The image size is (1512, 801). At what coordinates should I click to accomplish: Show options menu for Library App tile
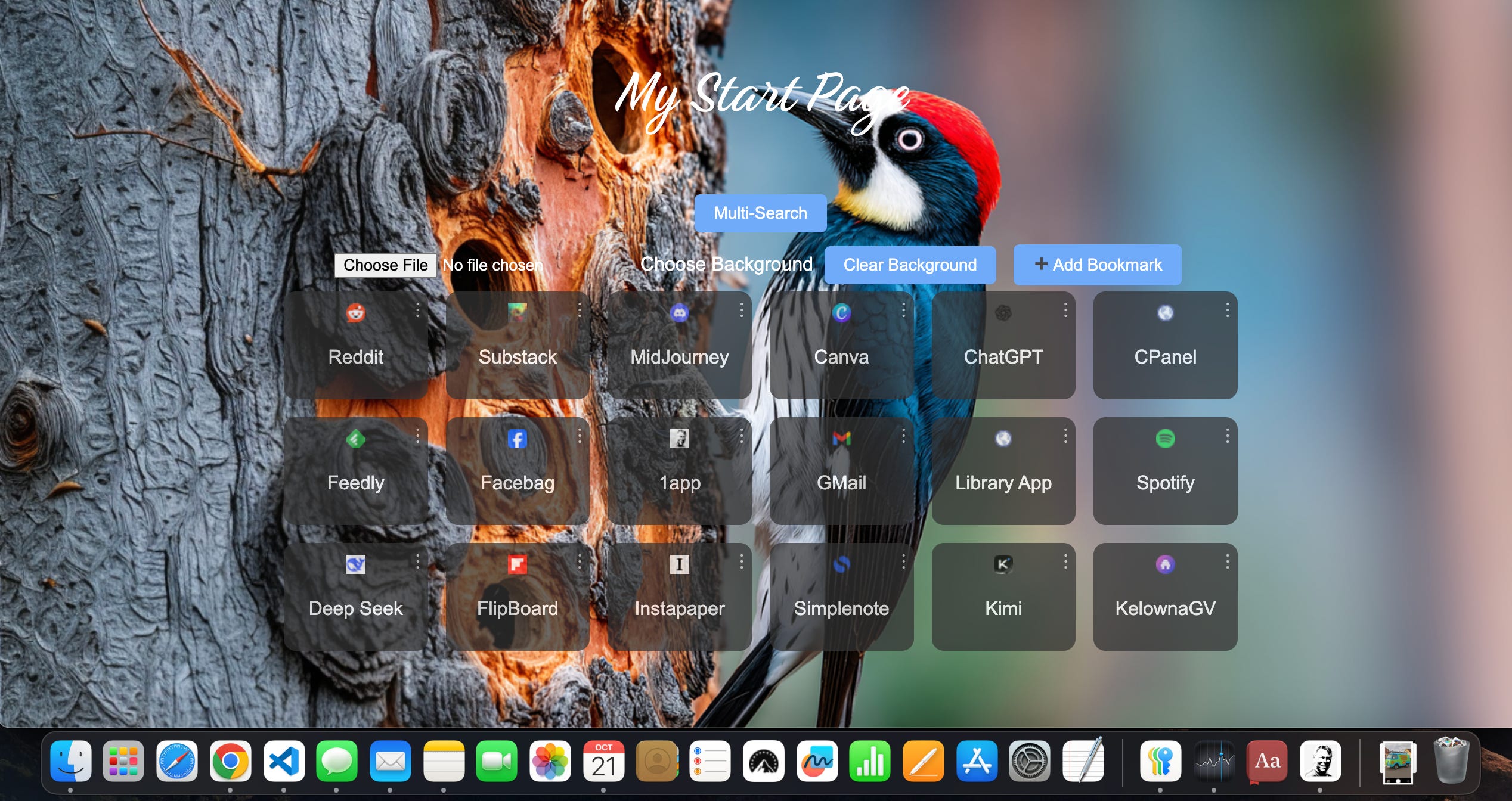1065,436
